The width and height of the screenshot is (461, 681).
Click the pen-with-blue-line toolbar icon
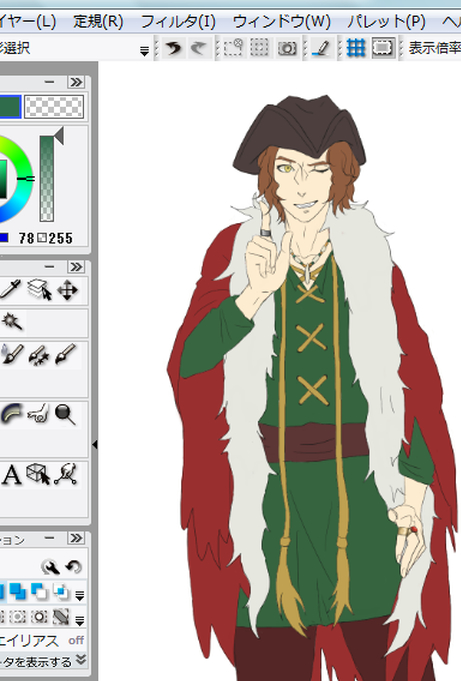[x=321, y=48]
